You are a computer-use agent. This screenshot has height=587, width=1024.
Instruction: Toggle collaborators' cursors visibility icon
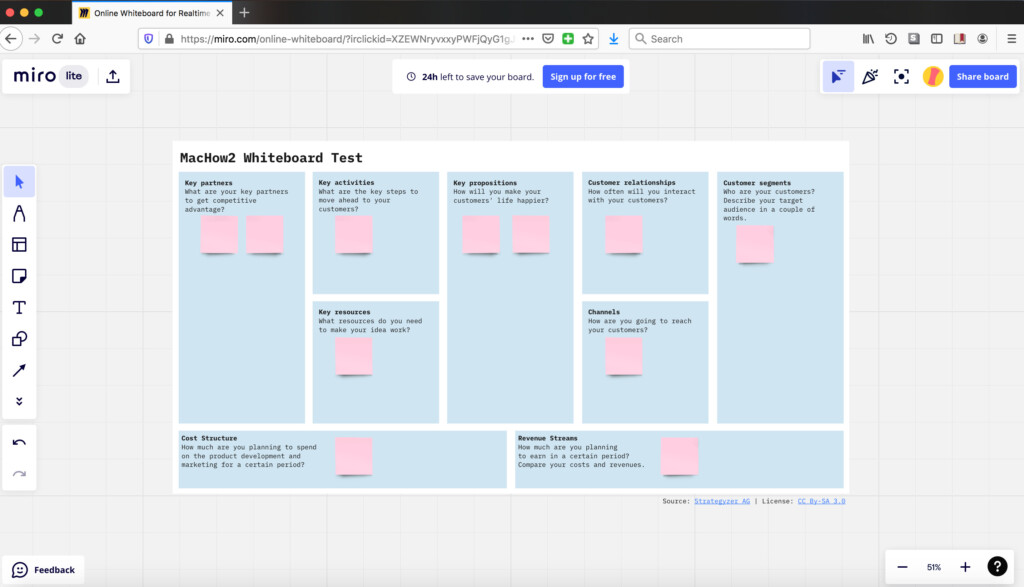click(838, 76)
